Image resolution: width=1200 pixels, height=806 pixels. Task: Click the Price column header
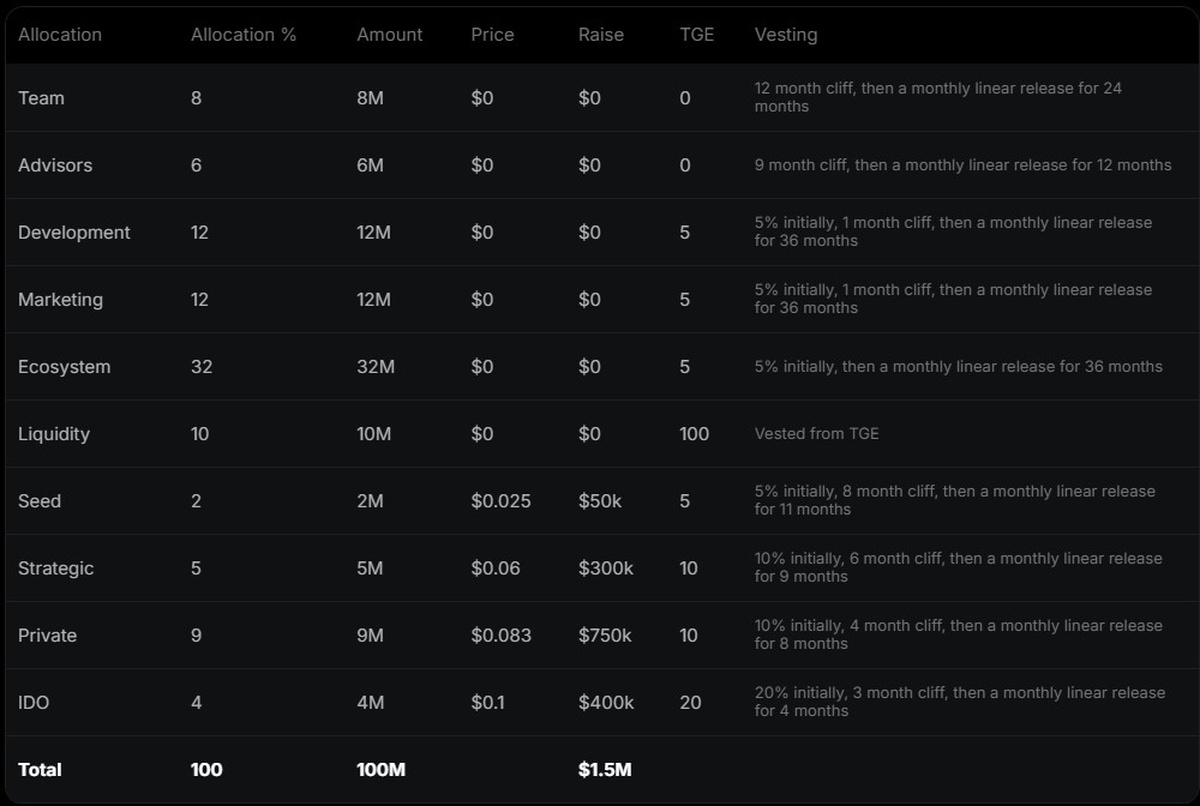tap(492, 35)
